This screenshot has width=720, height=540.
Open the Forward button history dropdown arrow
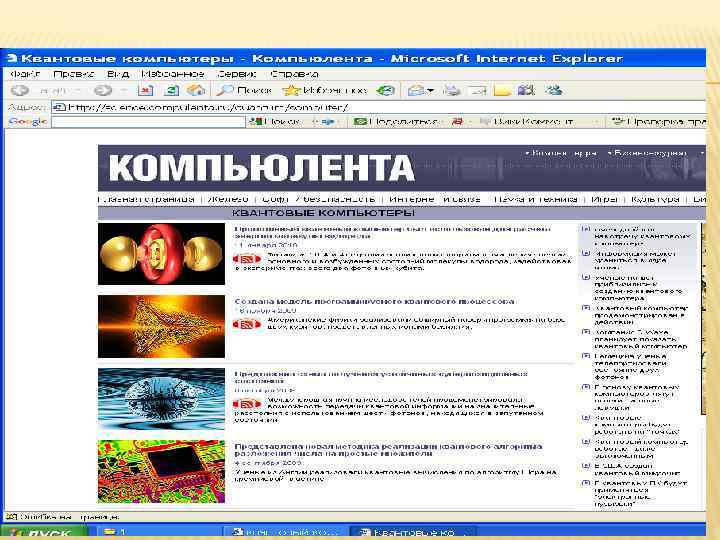coord(123,91)
